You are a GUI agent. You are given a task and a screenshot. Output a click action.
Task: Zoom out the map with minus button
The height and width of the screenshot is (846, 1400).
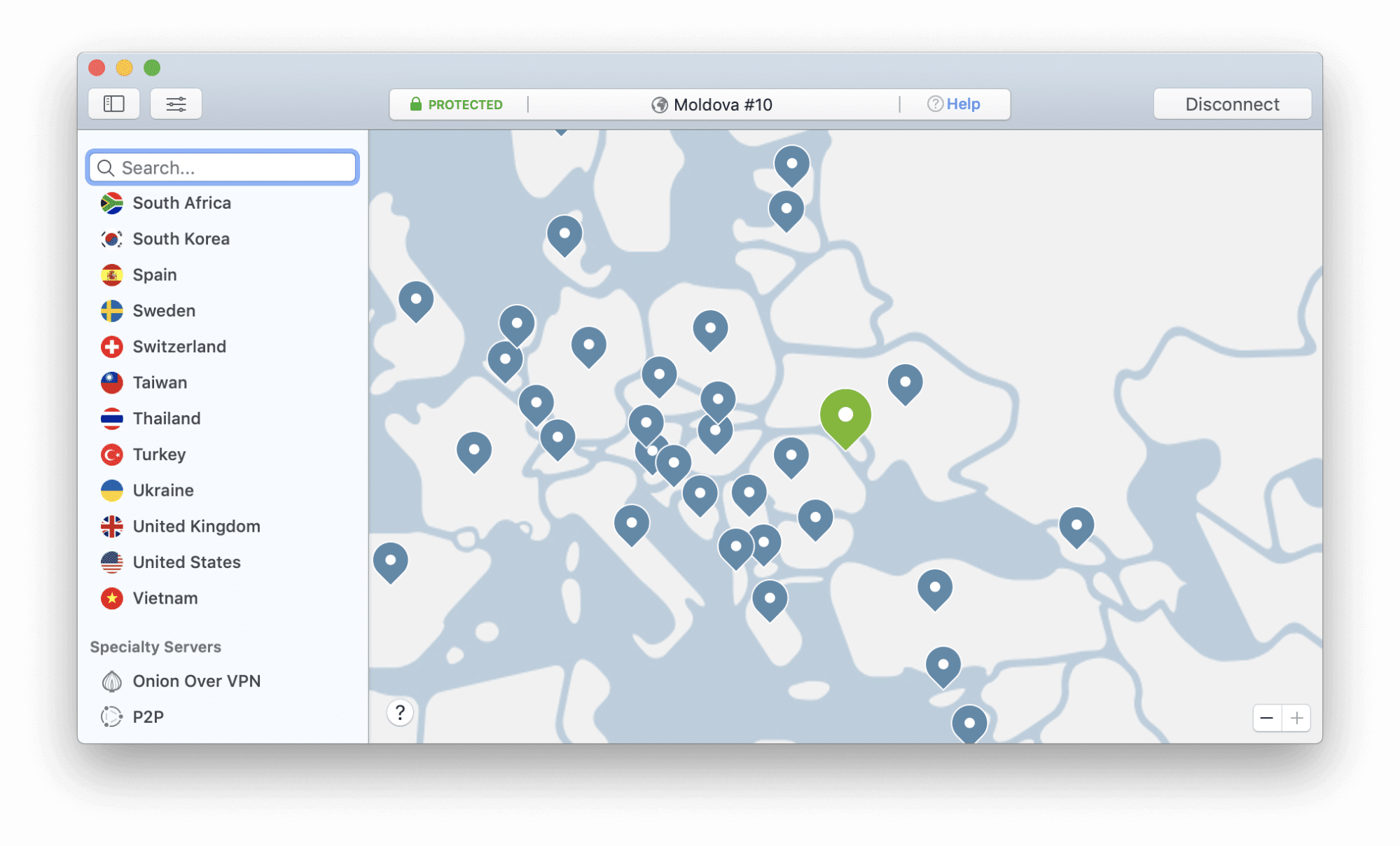click(1267, 718)
